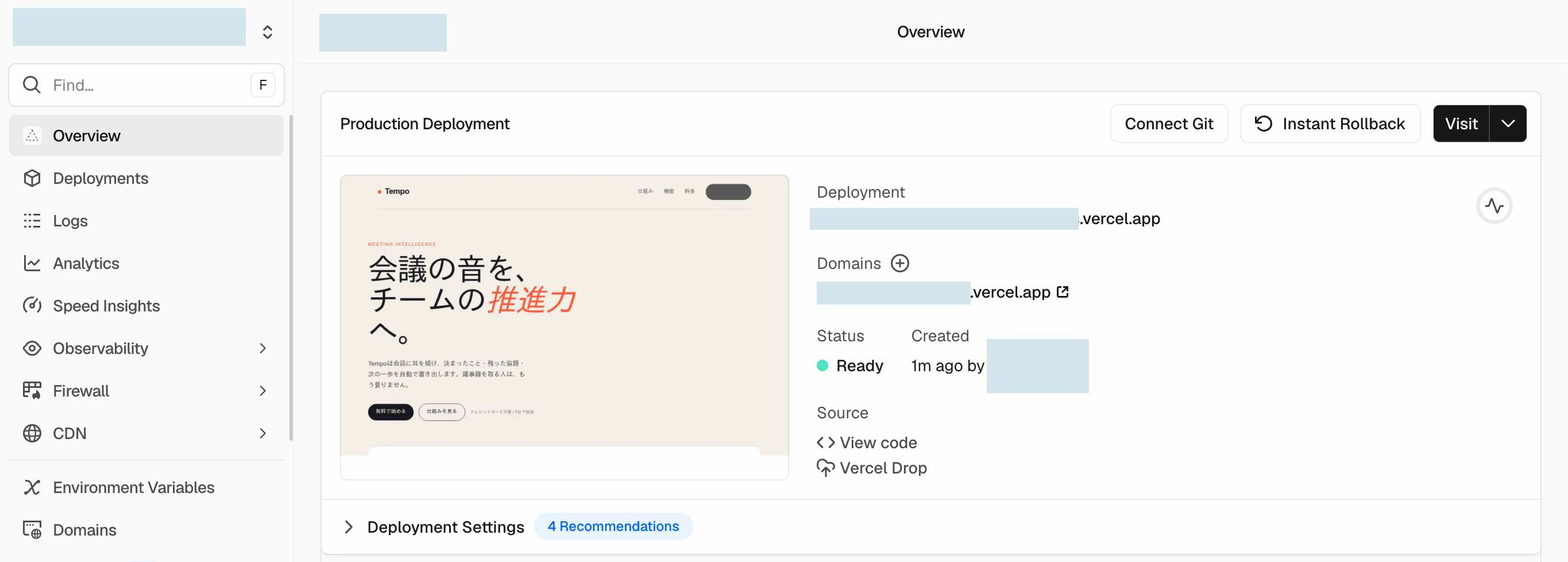Click the green Ready status dot
Viewport: 1568px width, 562px height.
pos(822,365)
